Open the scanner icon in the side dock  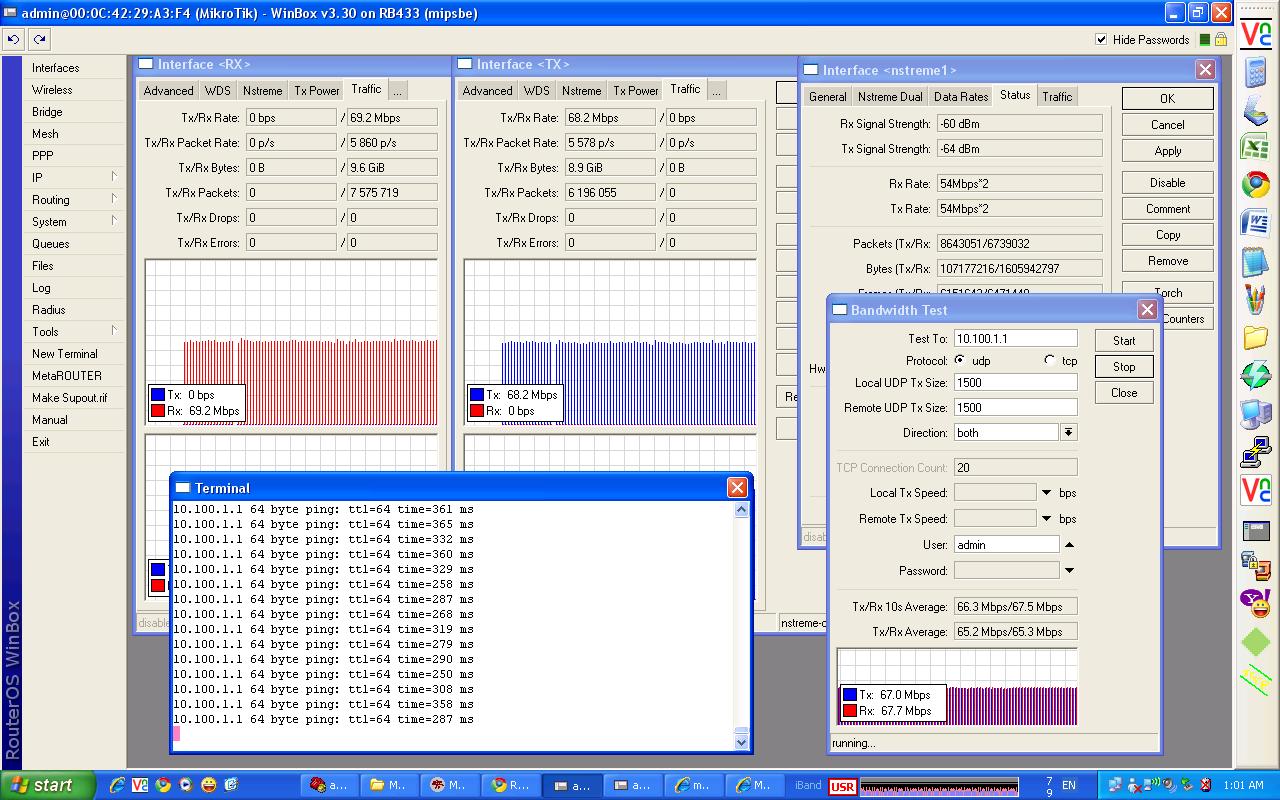1255,109
